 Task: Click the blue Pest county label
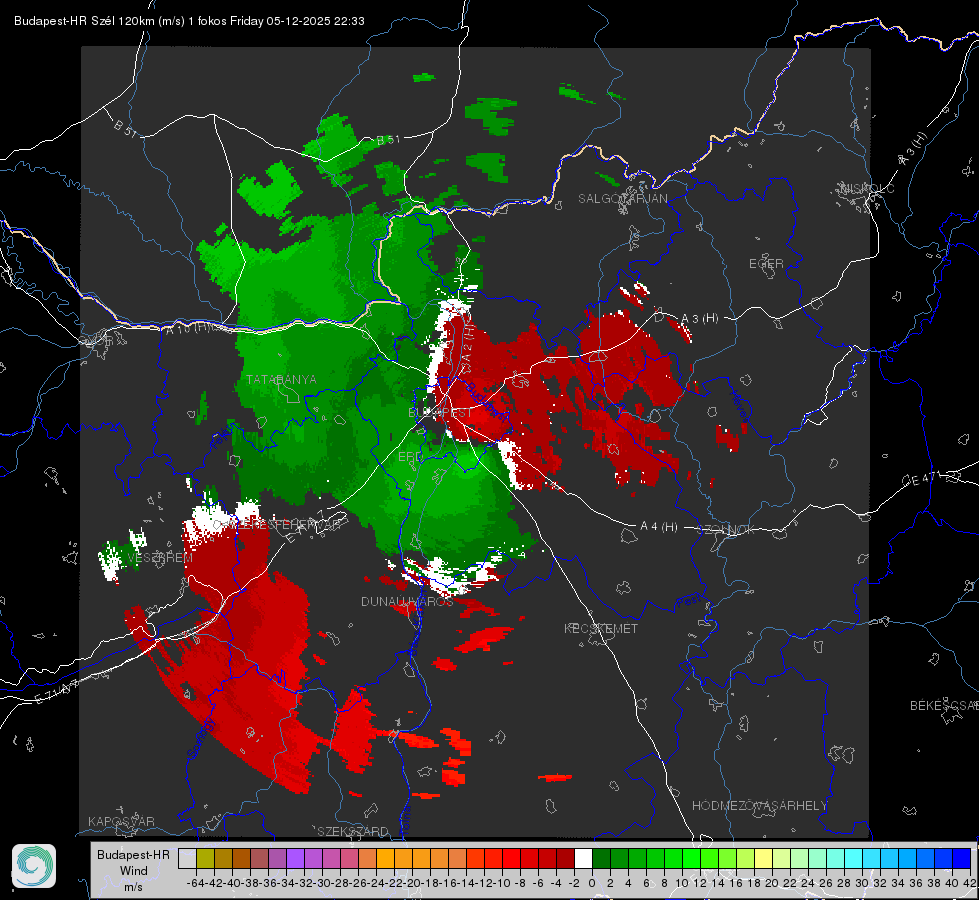coord(689,601)
